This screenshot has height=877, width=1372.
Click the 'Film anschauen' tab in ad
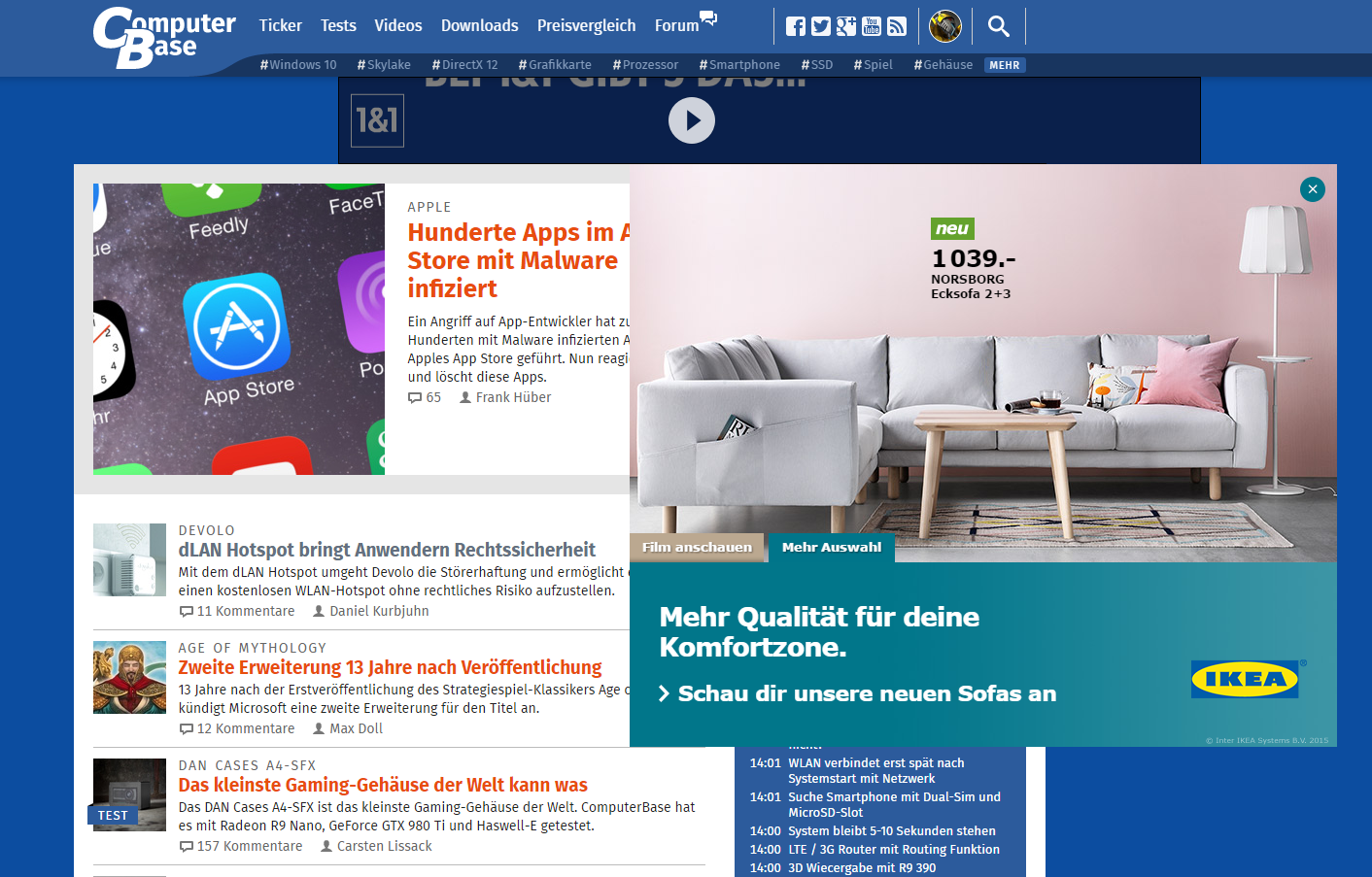pyautogui.click(x=697, y=548)
